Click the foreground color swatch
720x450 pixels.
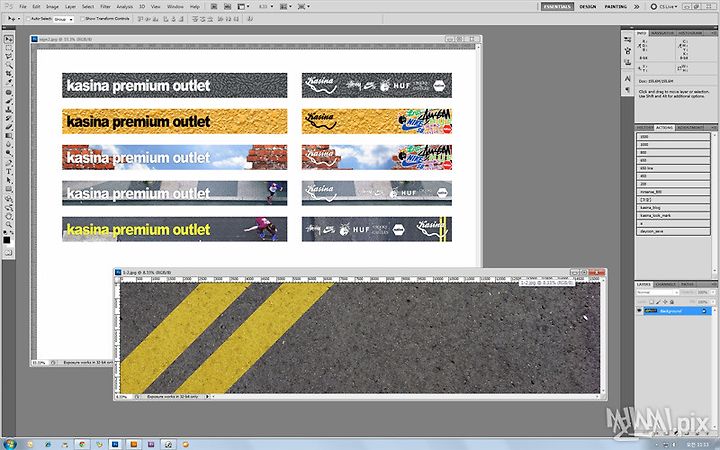[6, 240]
